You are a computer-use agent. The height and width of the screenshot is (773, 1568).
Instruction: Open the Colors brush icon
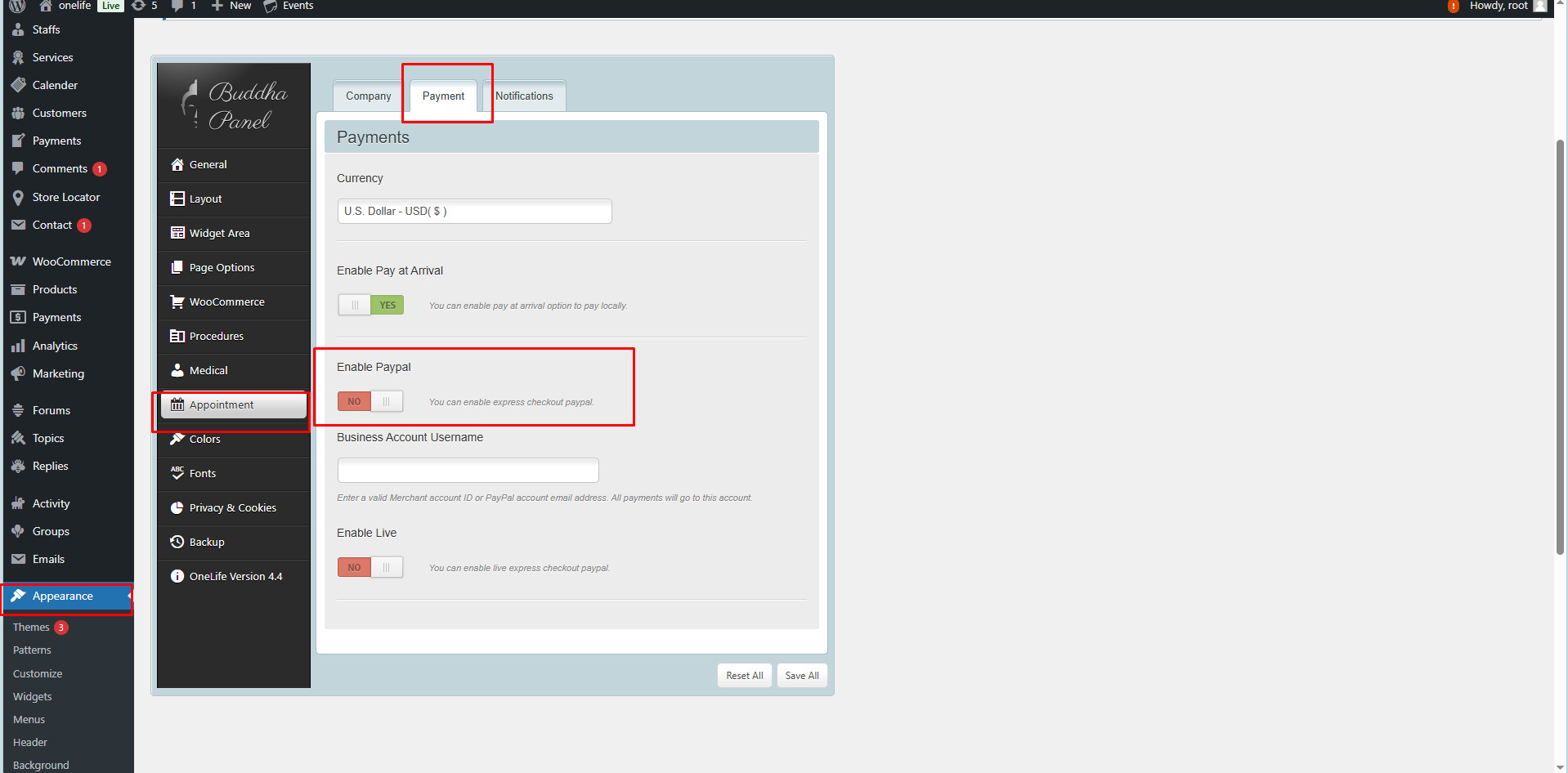click(177, 439)
